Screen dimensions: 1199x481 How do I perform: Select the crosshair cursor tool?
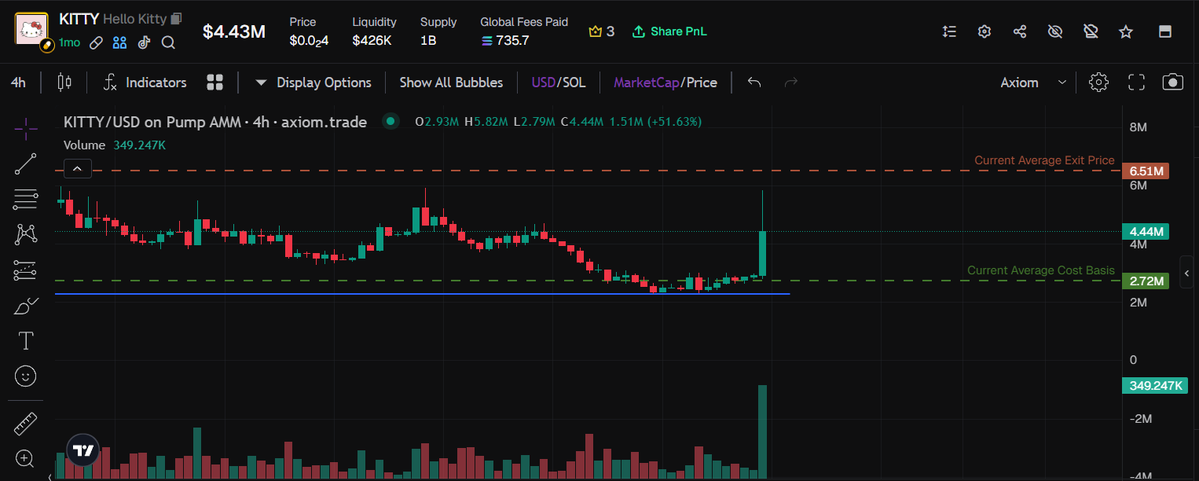point(25,129)
